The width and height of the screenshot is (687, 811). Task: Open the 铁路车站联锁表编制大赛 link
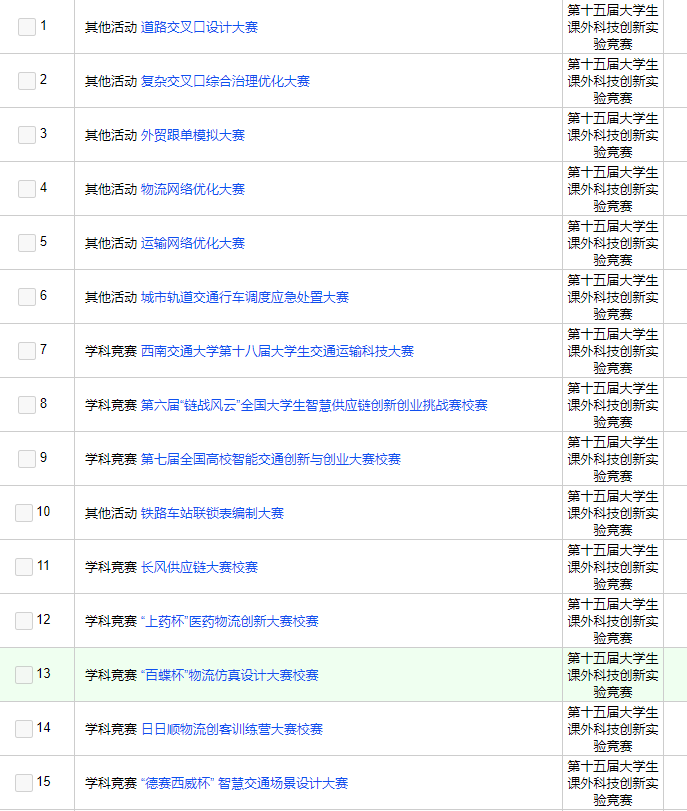coord(212,513)
